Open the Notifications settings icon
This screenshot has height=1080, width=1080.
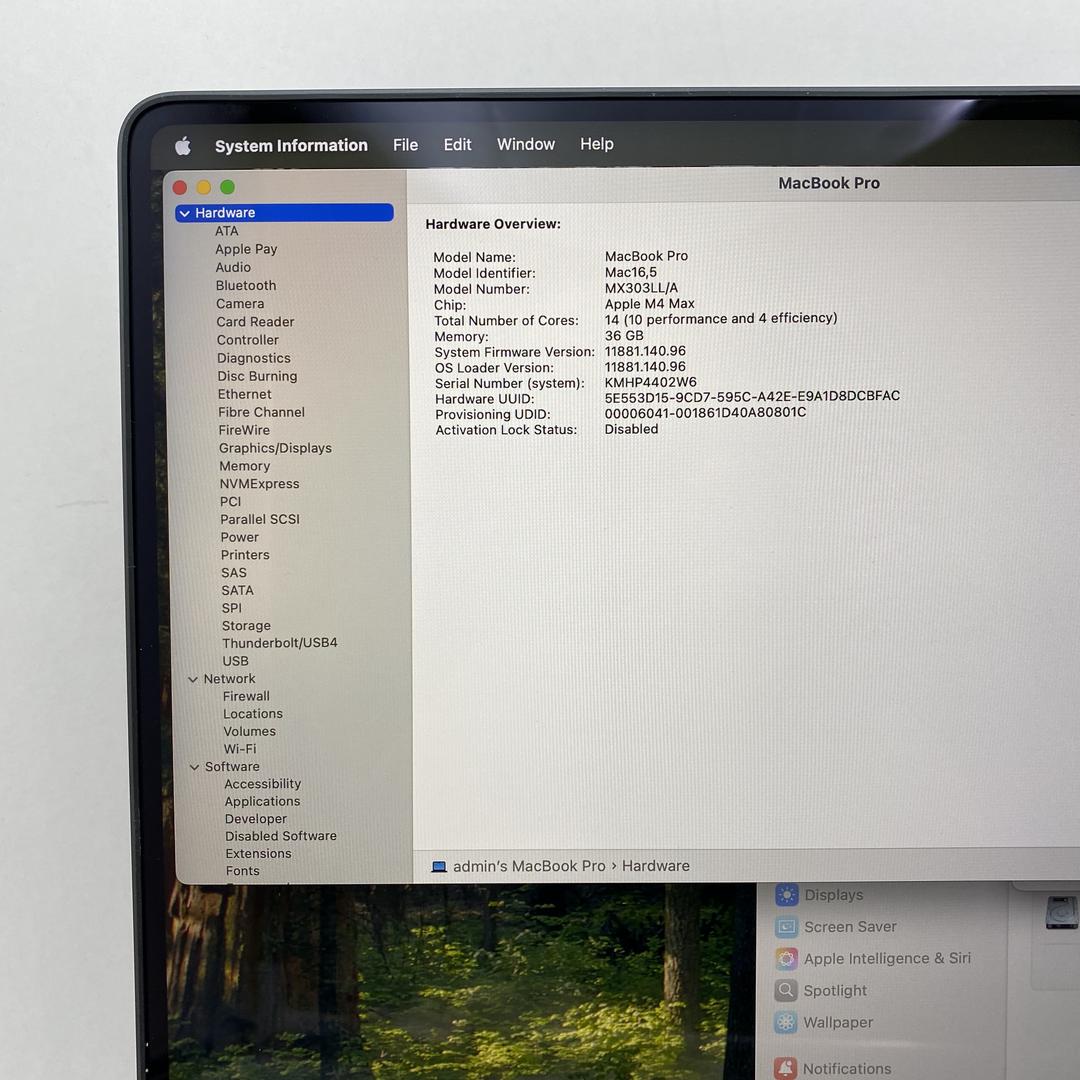(787, 1069)
